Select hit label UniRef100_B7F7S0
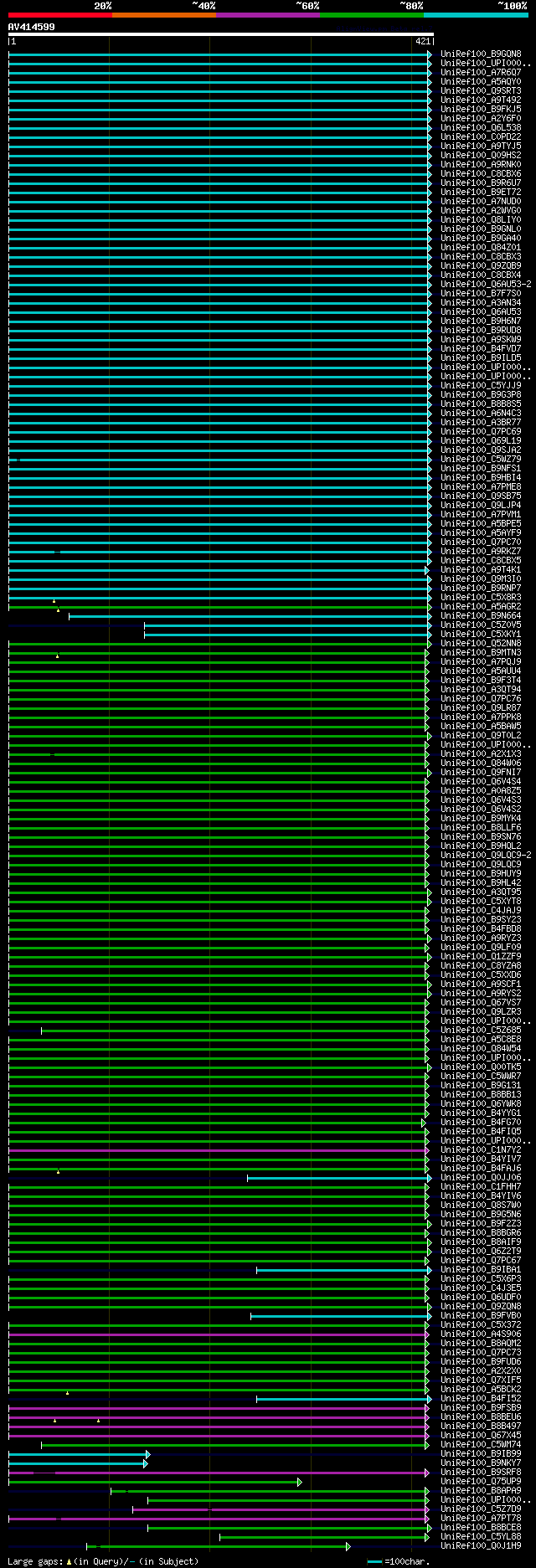 (x=481, y=294)
